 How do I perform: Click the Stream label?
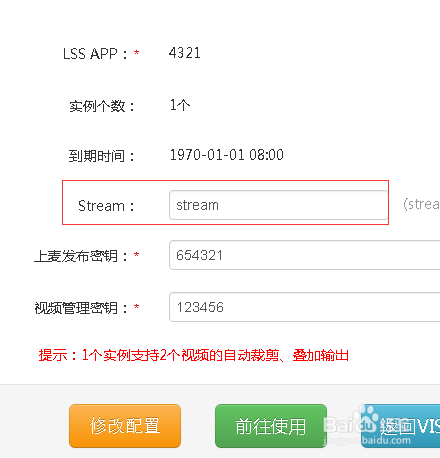tap(106, 206)
